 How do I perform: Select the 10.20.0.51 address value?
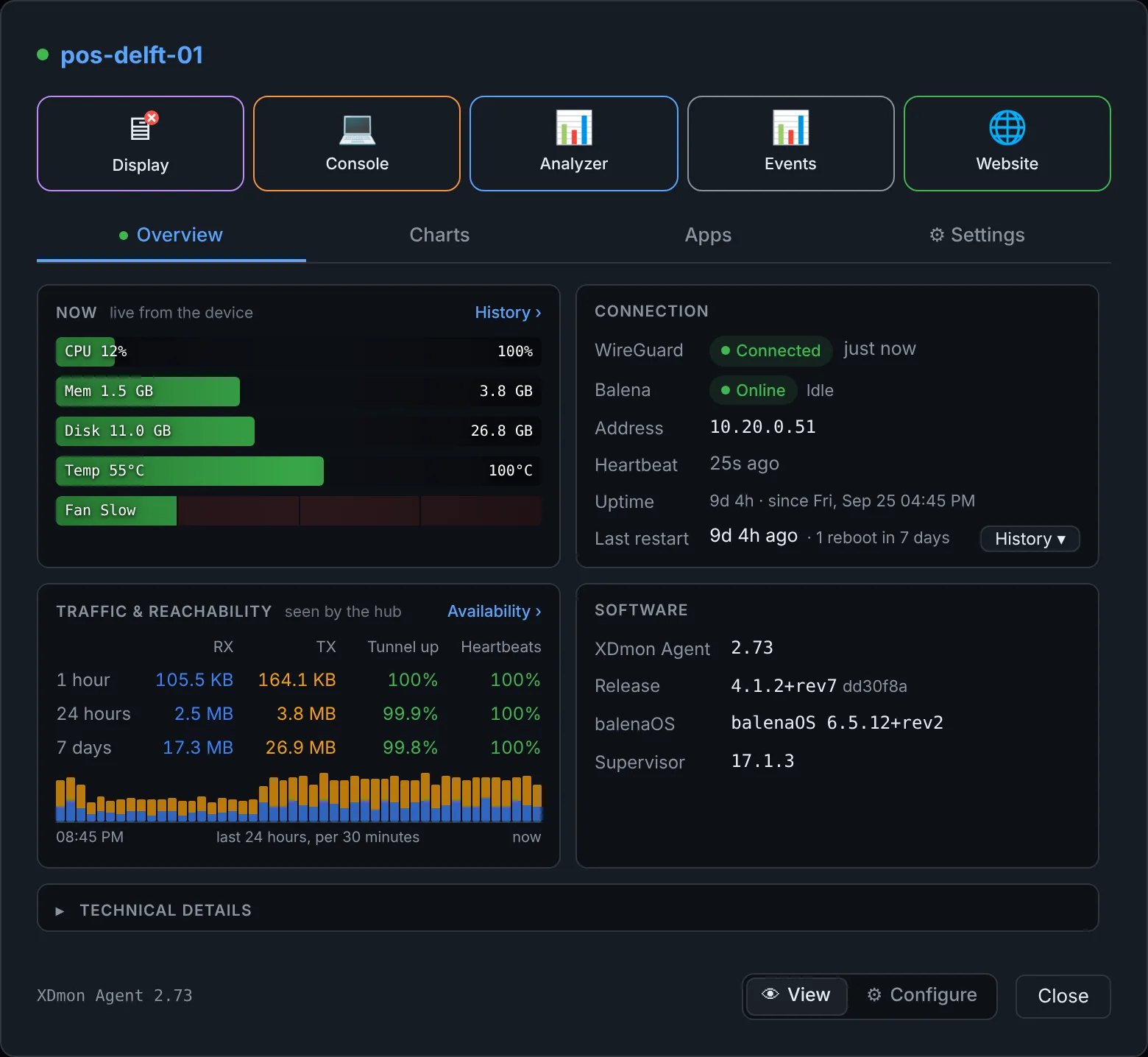pos(762,427)
